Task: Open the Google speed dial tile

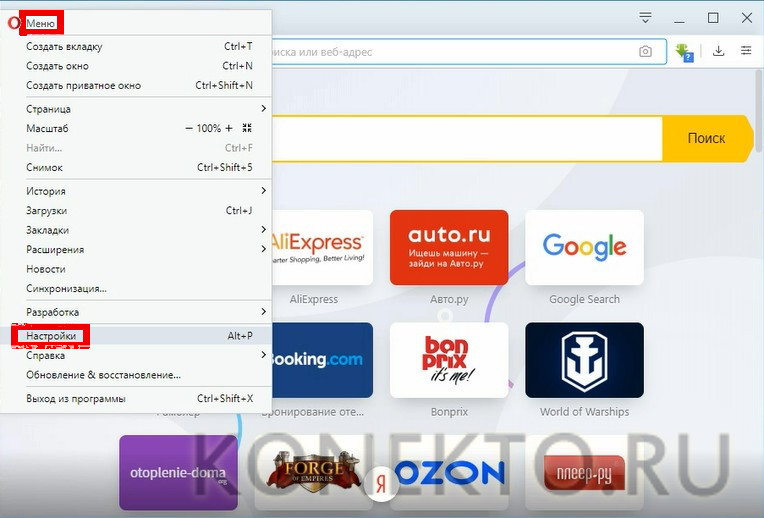Action: tap(584, 248)
